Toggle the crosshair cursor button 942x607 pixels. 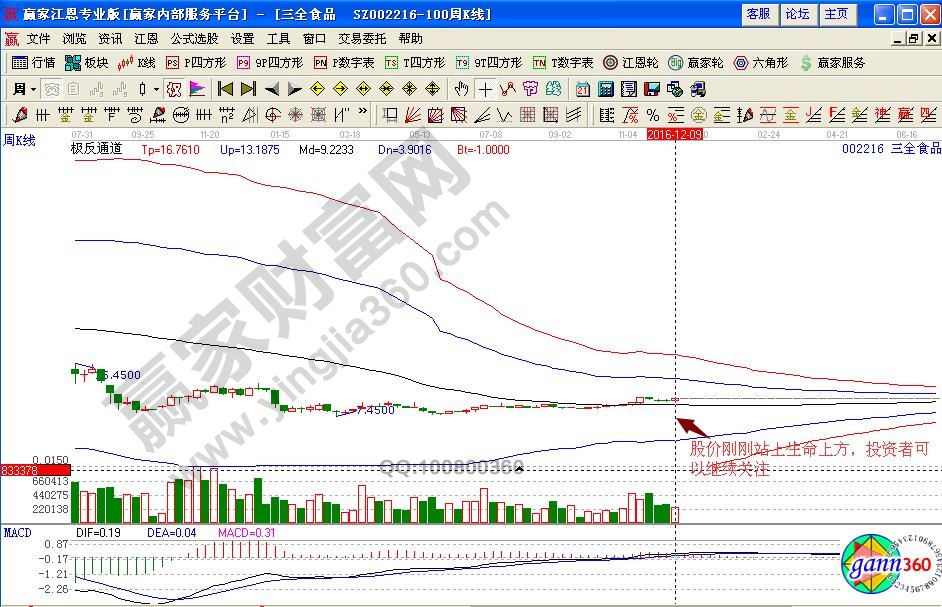click(485, 88)
